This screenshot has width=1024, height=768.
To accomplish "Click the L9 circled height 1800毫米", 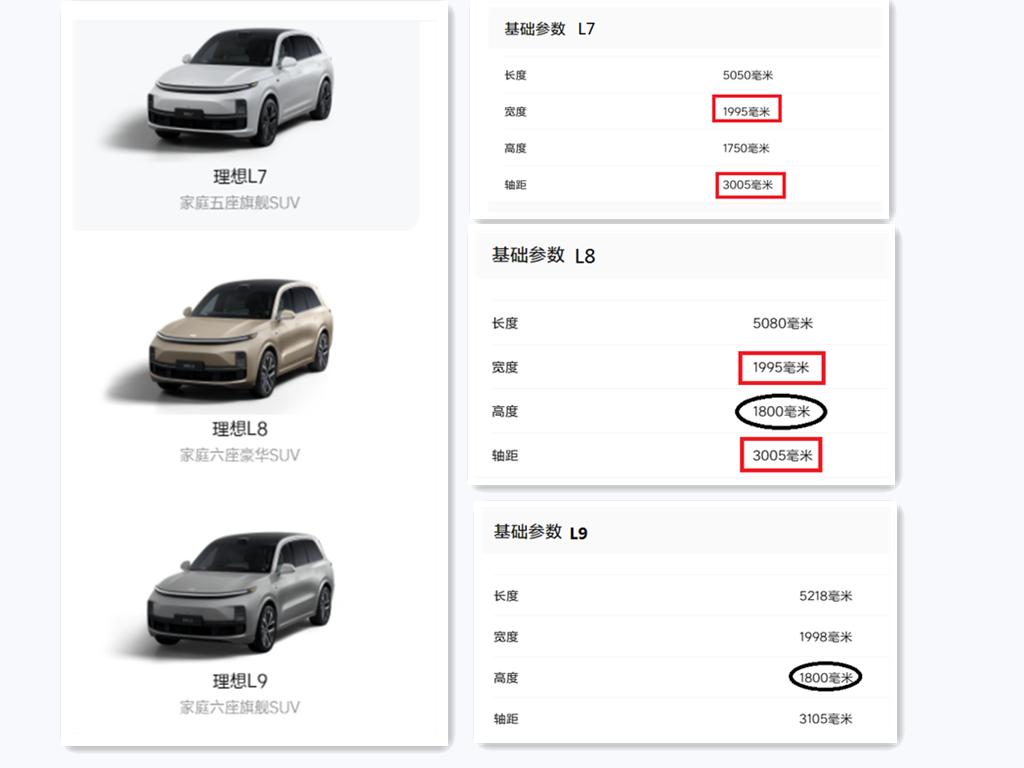I will [x=825, y=677].
